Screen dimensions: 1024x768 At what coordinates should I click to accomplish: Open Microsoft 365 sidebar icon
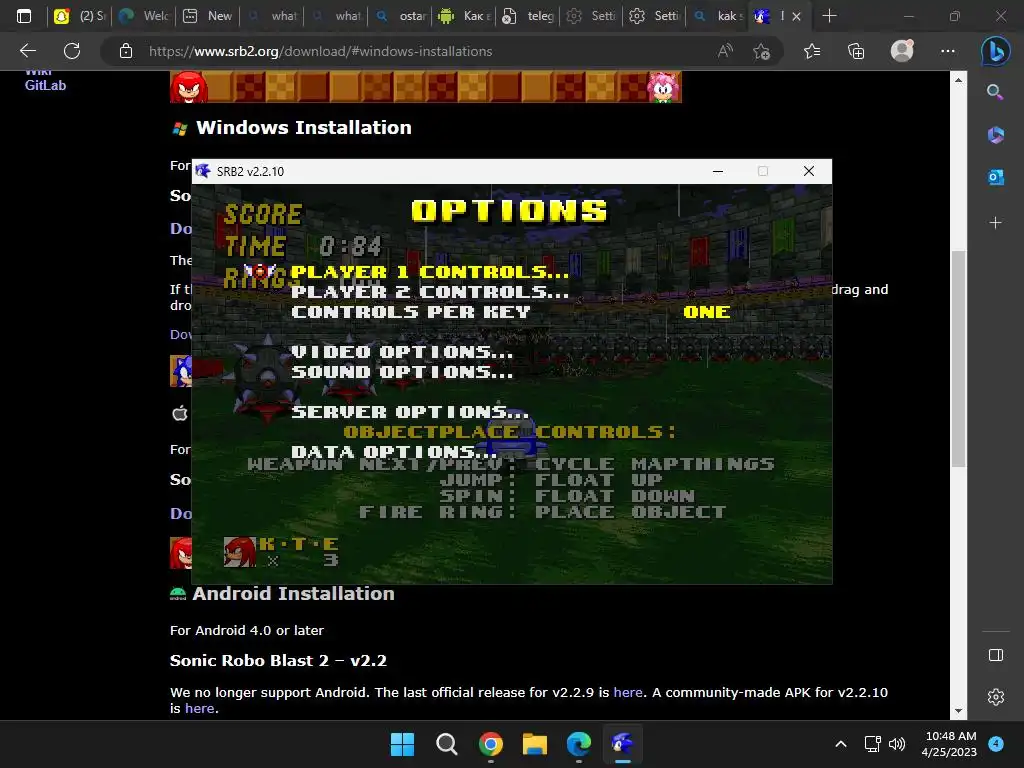[995, 135]
